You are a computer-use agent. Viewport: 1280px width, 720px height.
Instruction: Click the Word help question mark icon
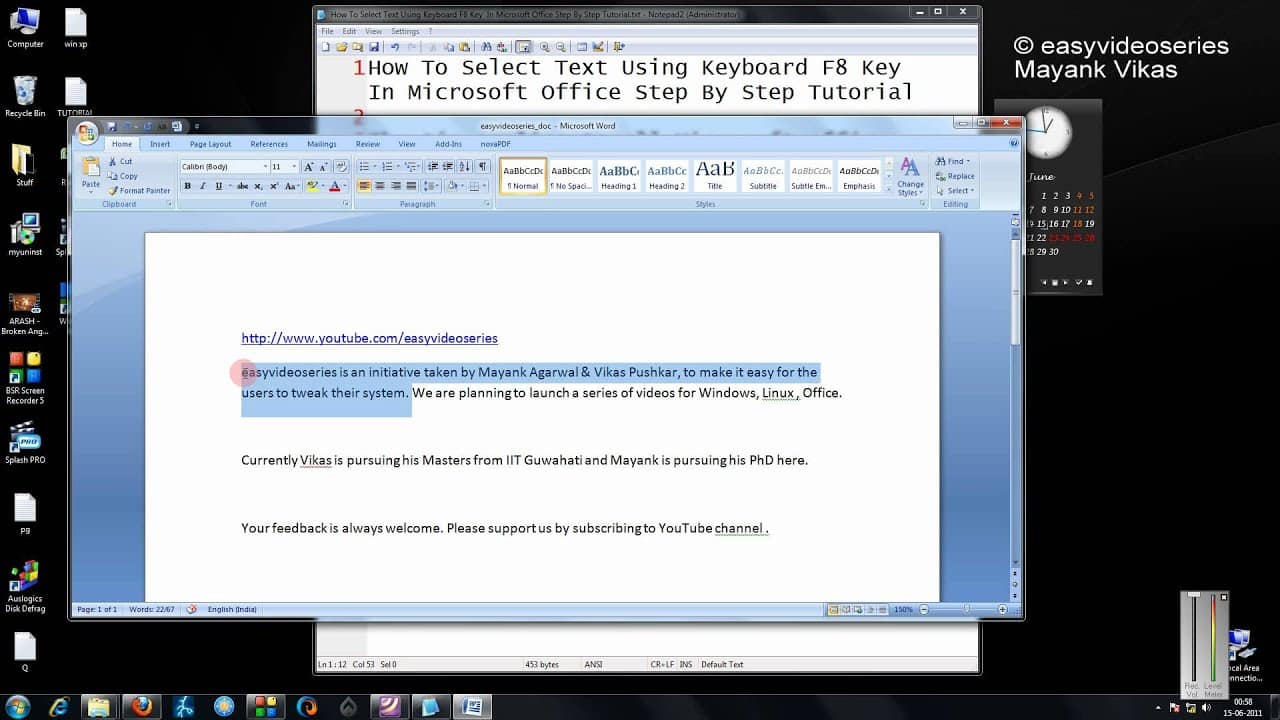1013,144
